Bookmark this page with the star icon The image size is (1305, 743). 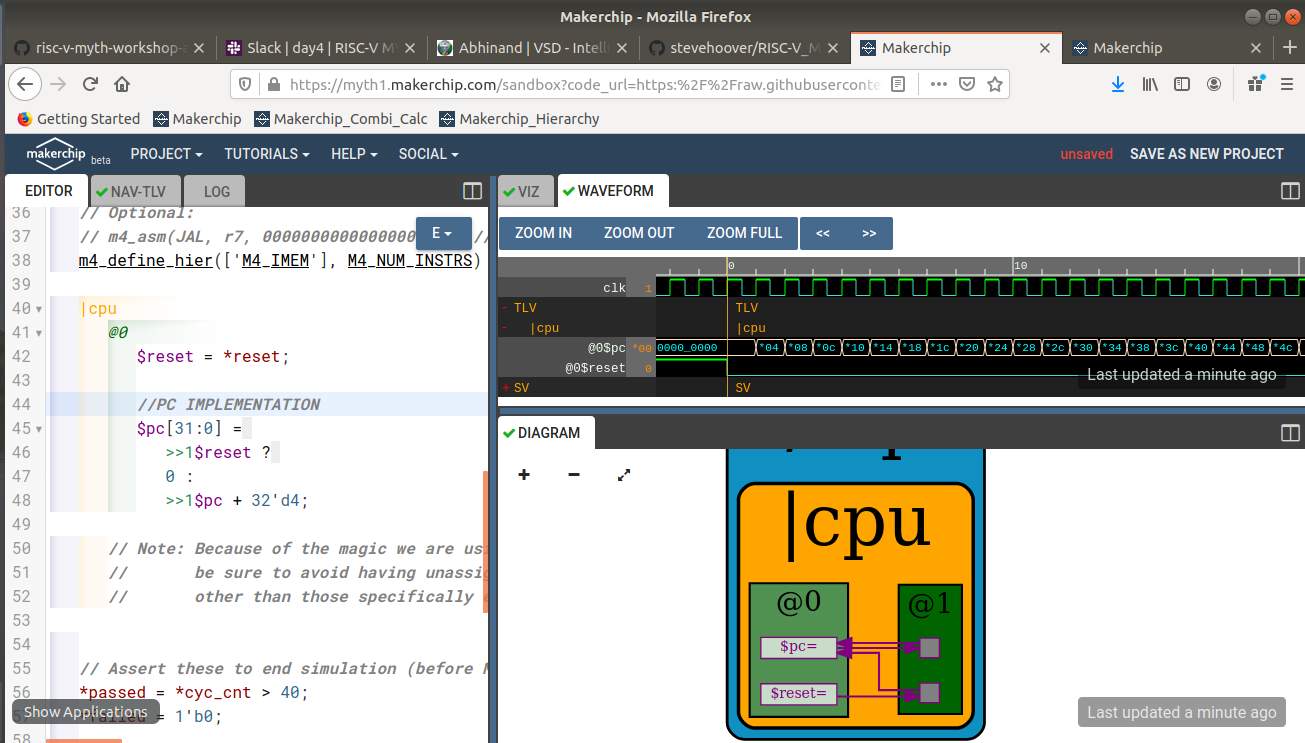(995, 84)
